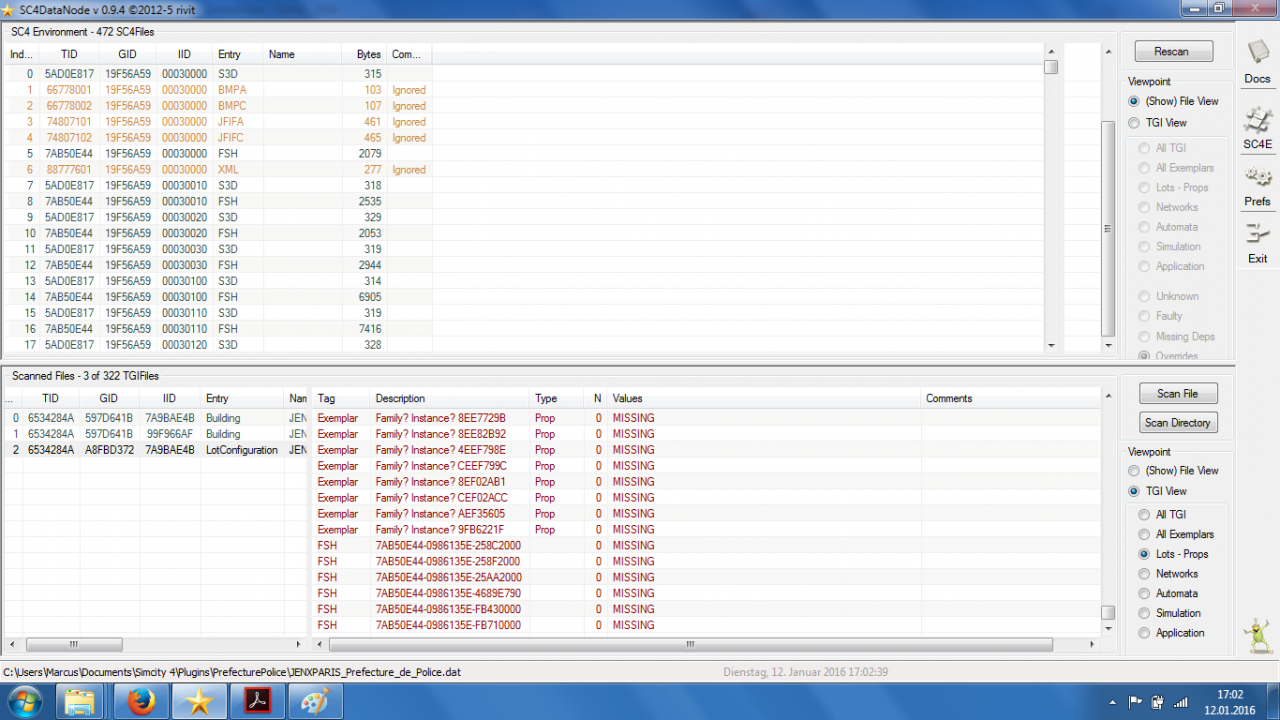Click upper options panel vertical scrollbar
Viewport: 1280px width, 720px height.
coord(1107,229)
